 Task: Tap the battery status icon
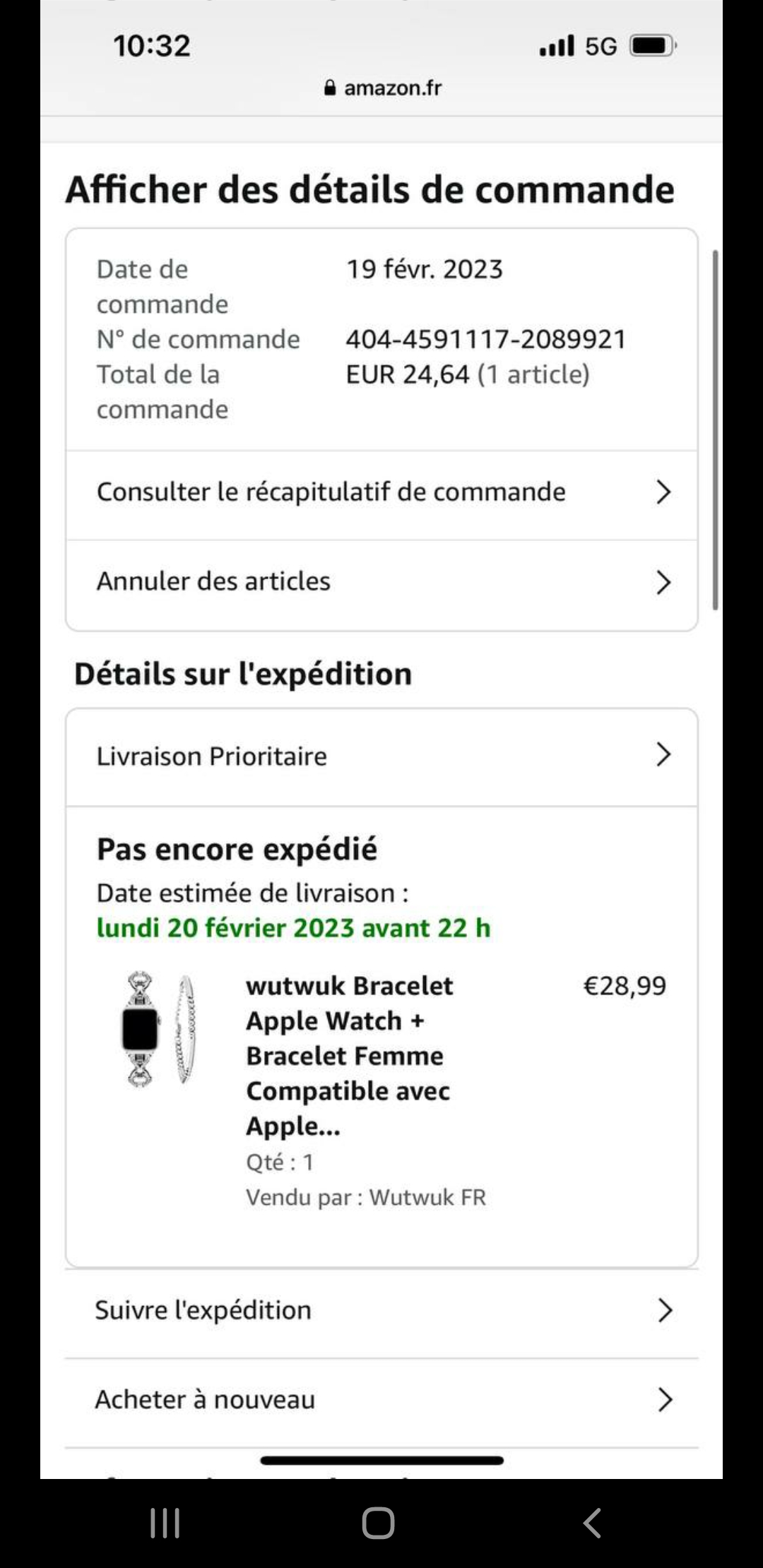point(653,46)
